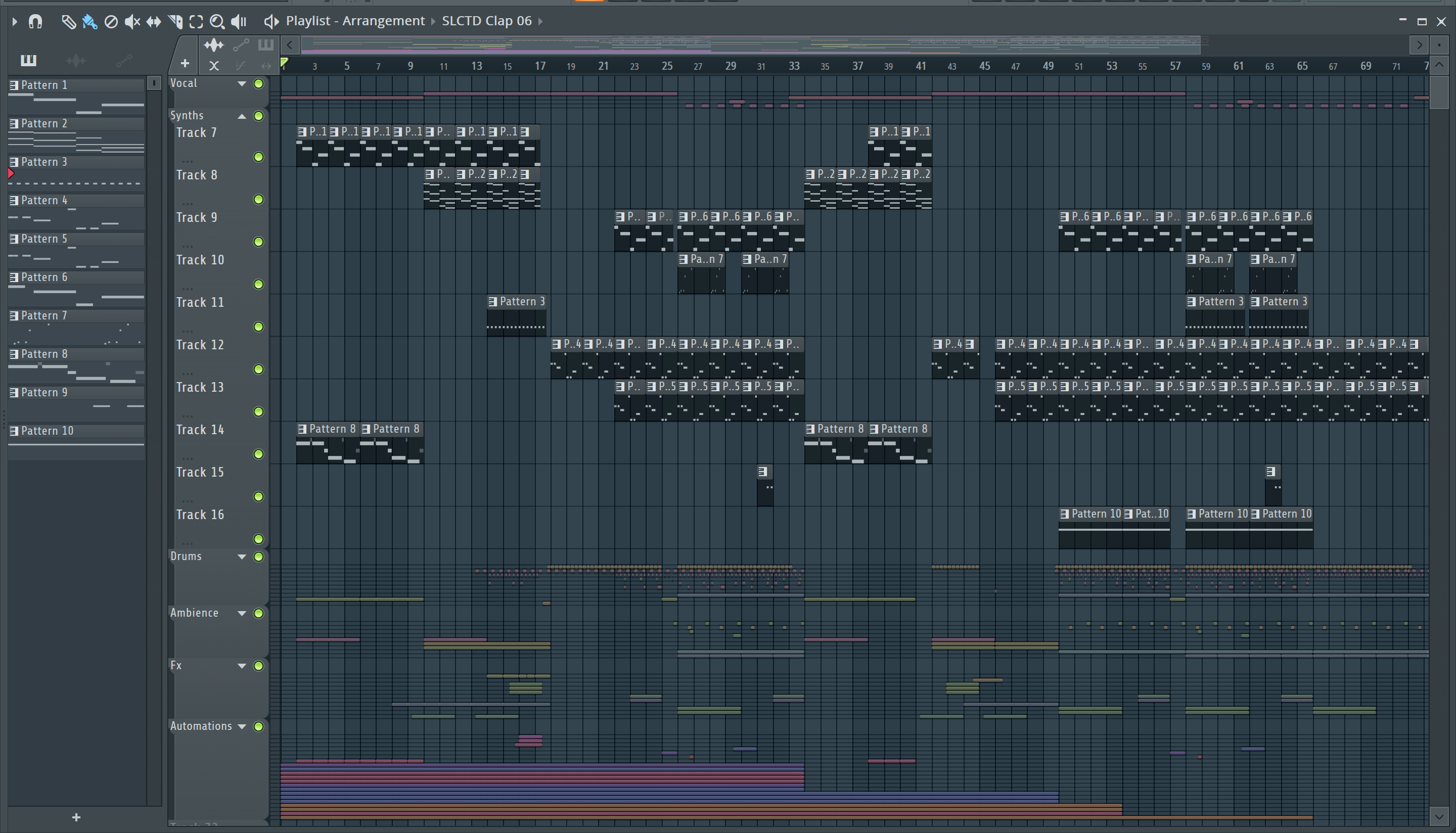This screenshot has width=1456, height=833.
Task: Focus audio clips in the playlist
Action: coord(213,44)
